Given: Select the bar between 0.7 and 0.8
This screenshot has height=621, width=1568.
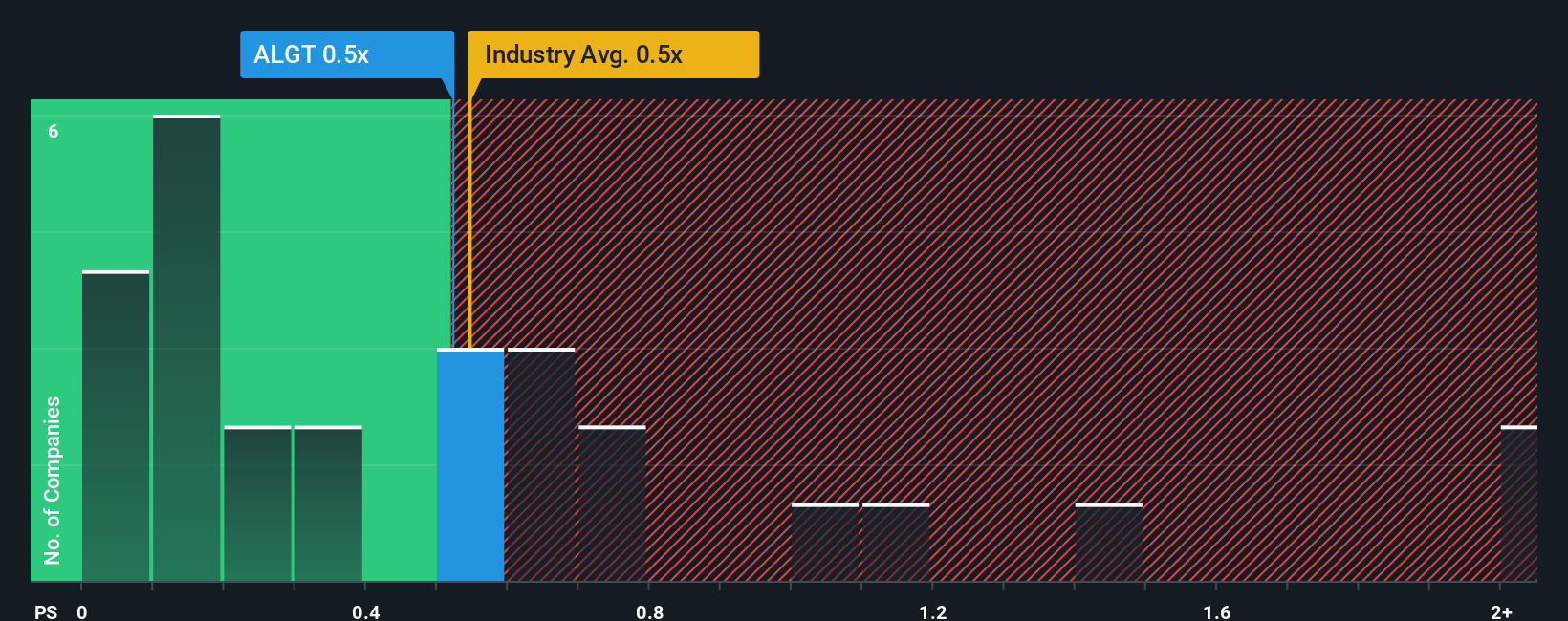Looking at the screenshot, I should (x=612, y=503).
